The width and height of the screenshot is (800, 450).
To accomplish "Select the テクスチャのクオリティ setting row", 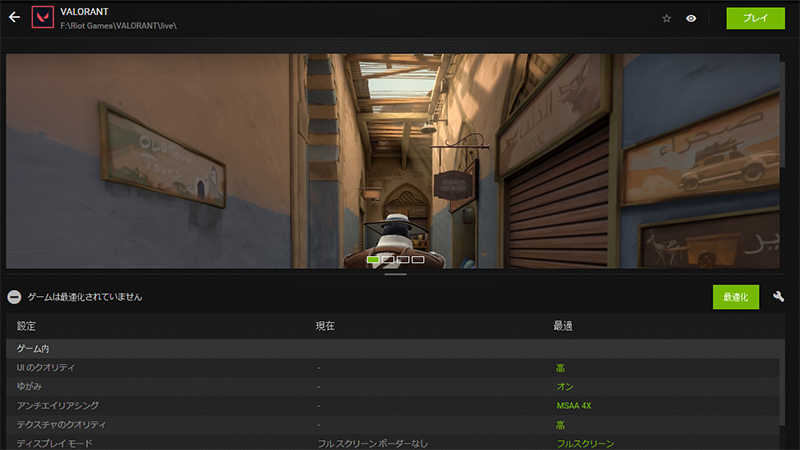I will [392, 424].
